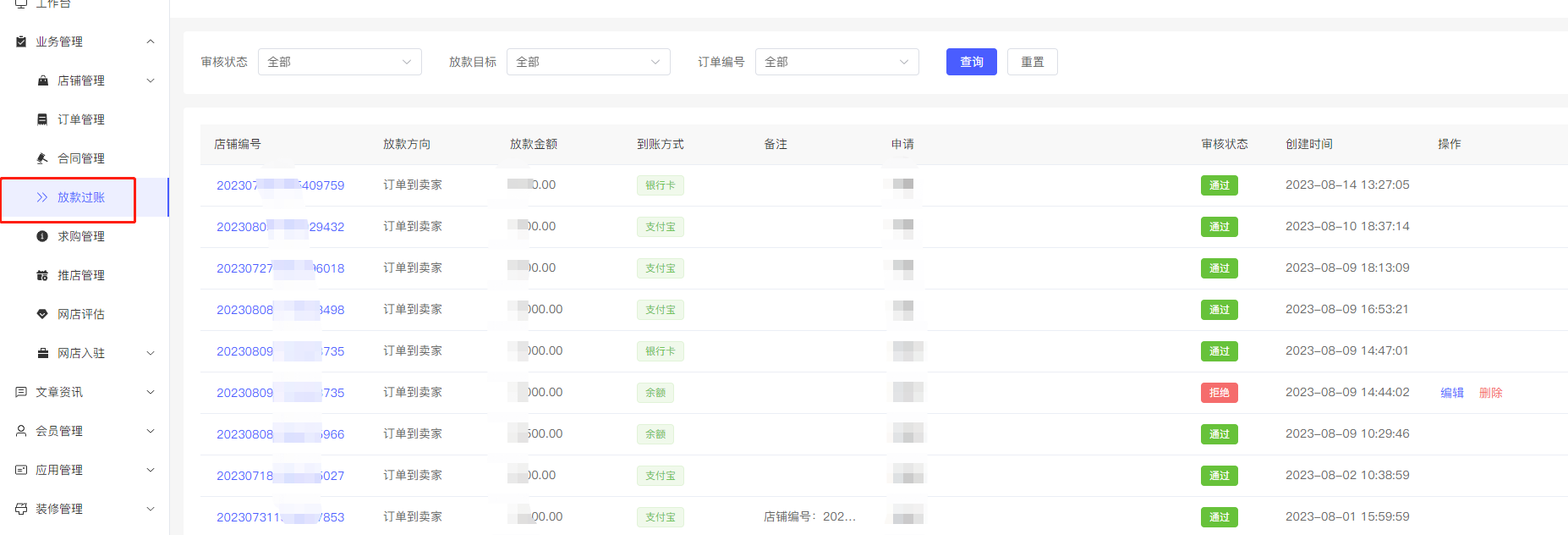Open the 审核状态 dropdown filter
Screen dimensions: 1568x535
coord(339,62)
